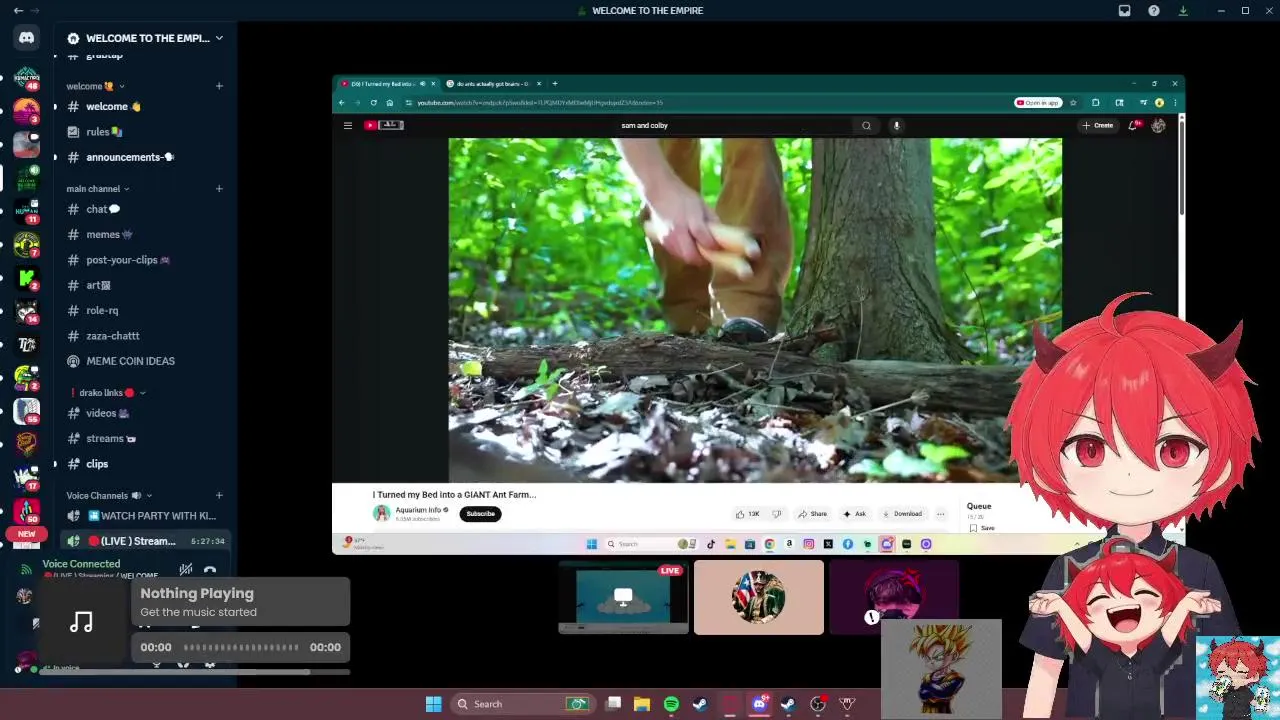Screen dimensions: 1280x720
Task: Bookmark page with the browser star icon
Action: [1073, 102]
